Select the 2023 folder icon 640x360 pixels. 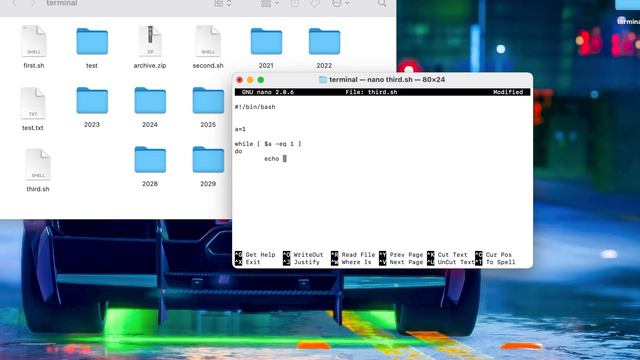point(92,100)
